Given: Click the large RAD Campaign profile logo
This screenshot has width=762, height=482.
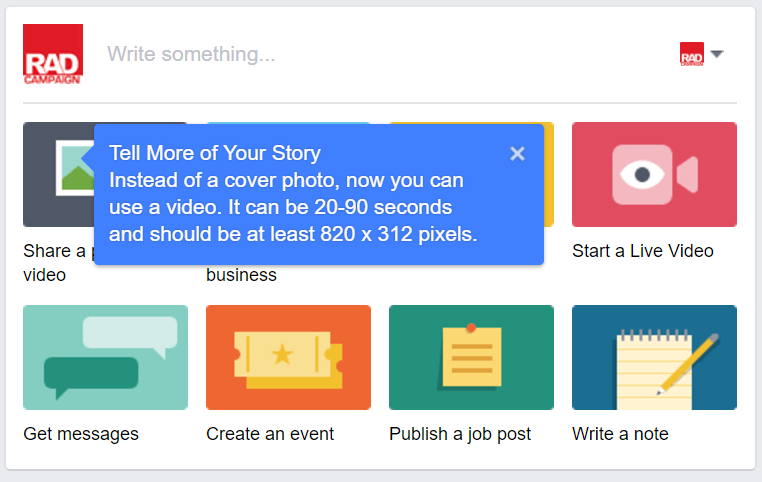Looking at the screenshot, I should (x=53, y=54).
